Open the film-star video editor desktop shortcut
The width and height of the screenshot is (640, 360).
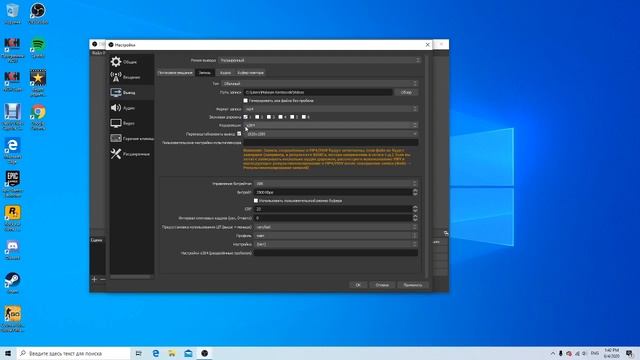coord(38,82)
